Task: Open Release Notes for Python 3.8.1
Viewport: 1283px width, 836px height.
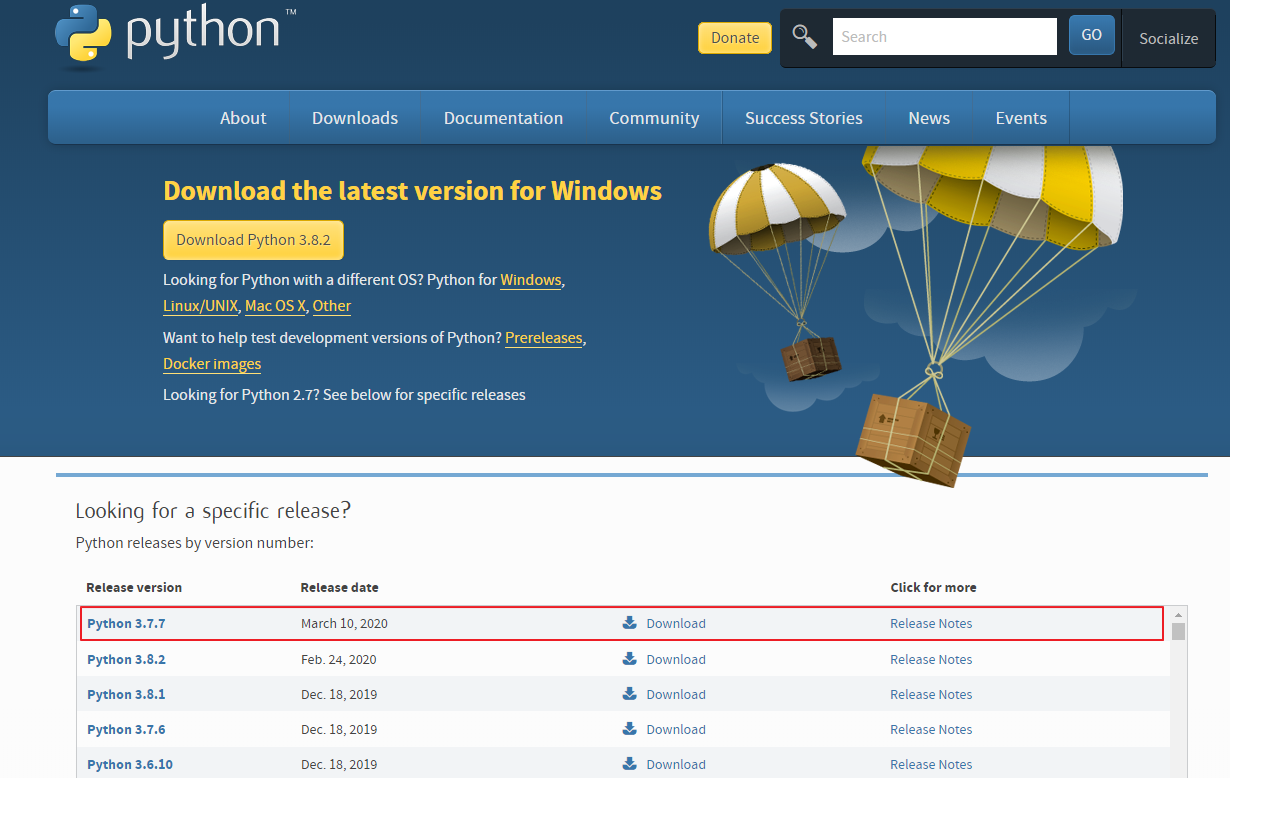Action: pos(931,694)
